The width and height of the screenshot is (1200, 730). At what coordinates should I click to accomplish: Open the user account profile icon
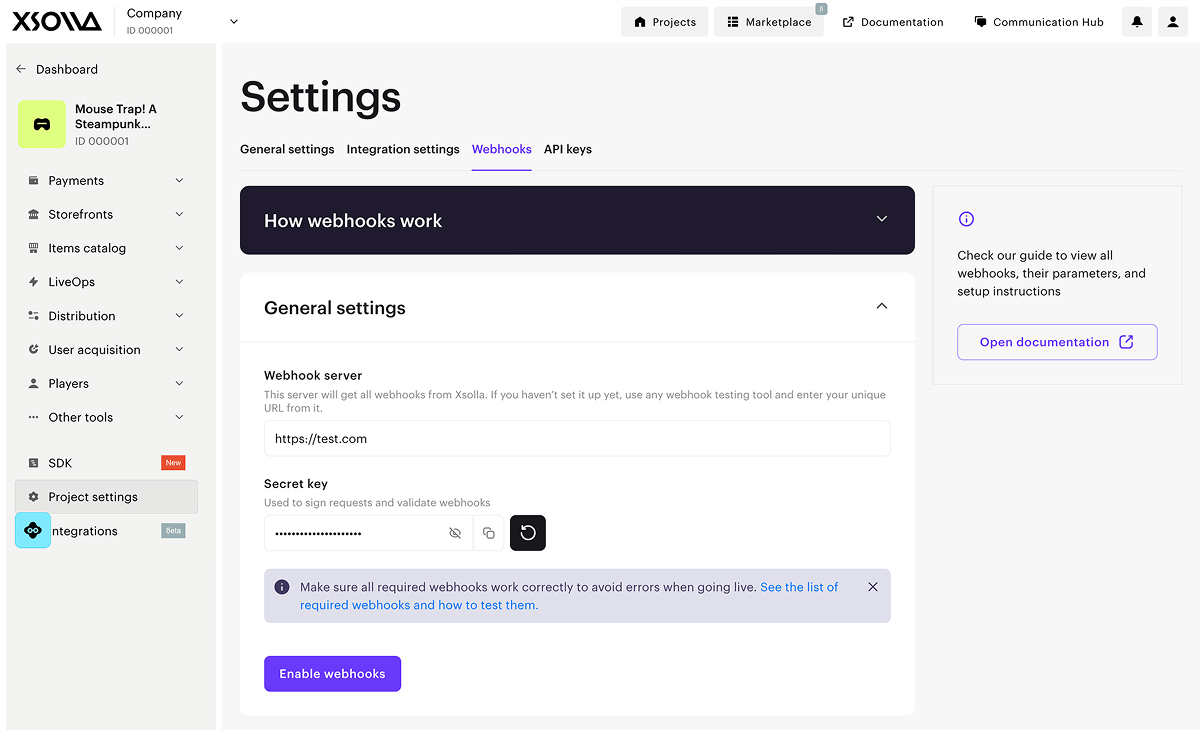[1172, 22]
